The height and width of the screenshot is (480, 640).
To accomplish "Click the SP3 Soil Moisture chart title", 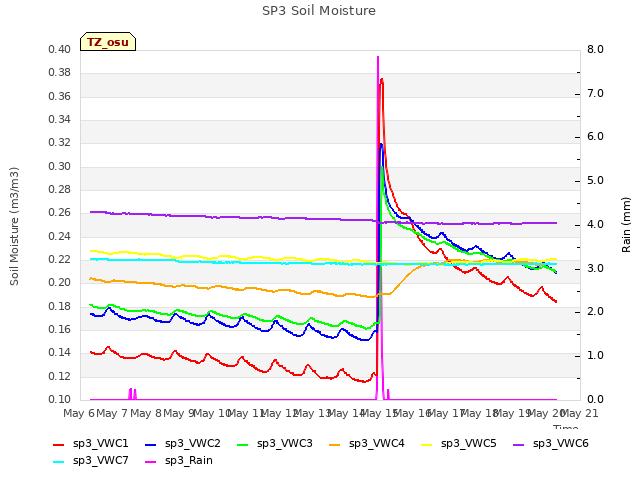I will (319, 11).
